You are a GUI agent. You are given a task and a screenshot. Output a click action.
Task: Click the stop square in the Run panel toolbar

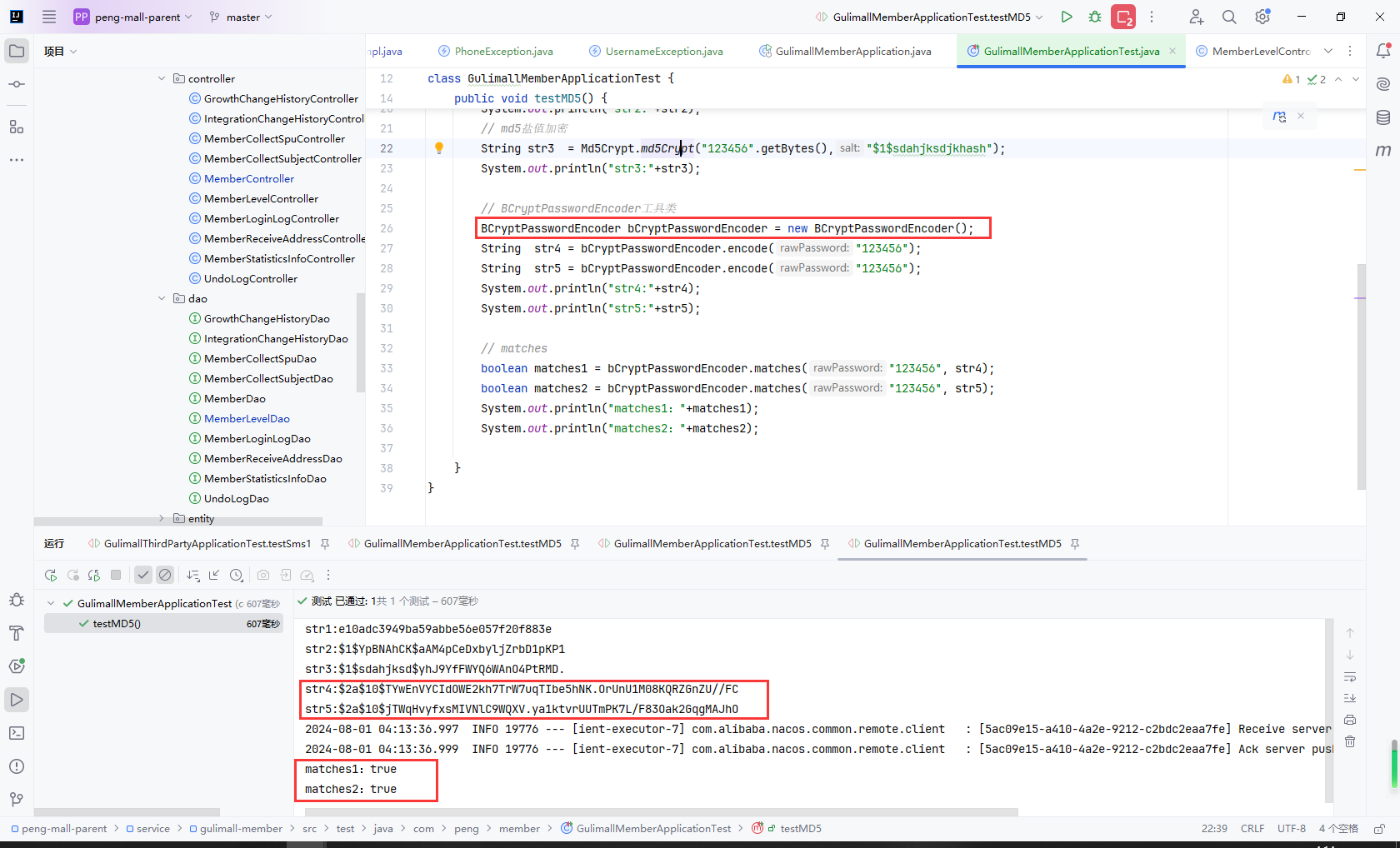tap(116, 575)
